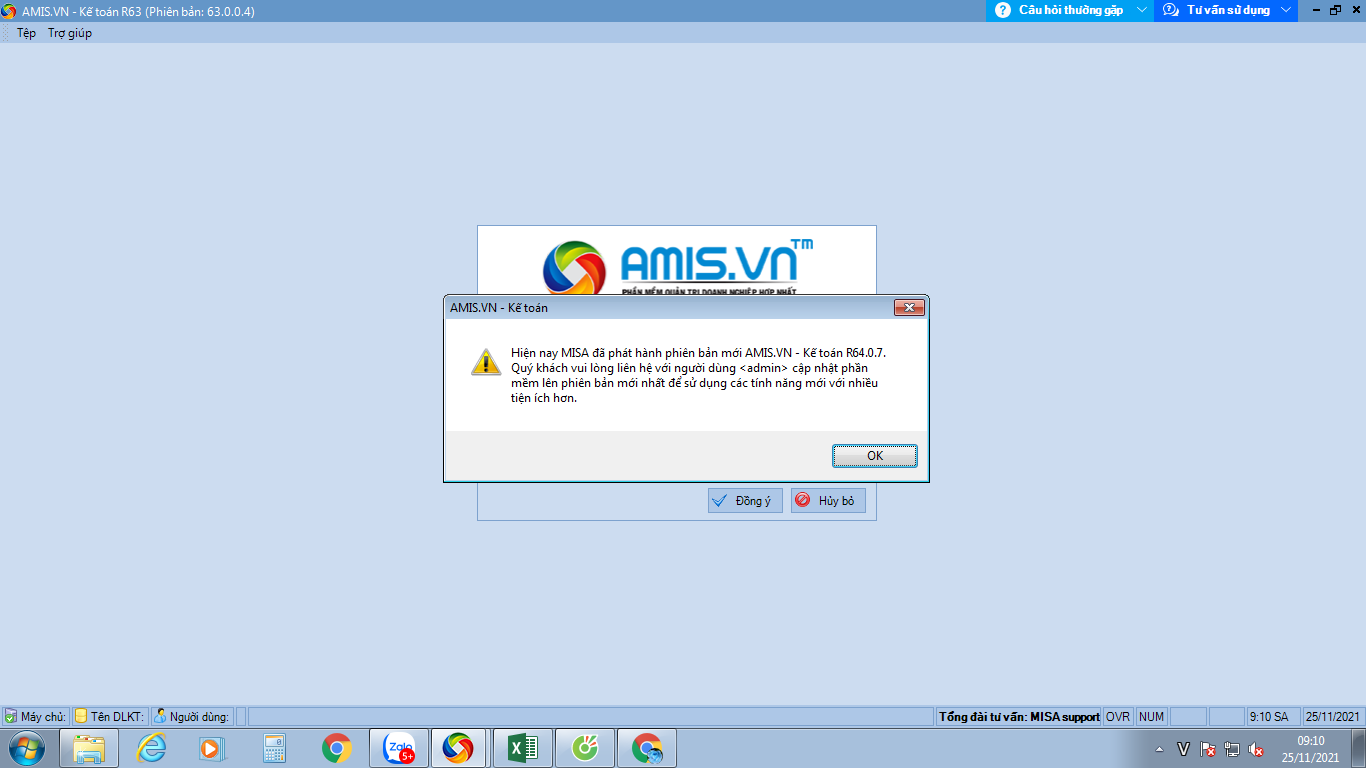Screen dimensions: 1366x768
Task: Open Google Chrome from the taskbar
Action: coord(337,748)
